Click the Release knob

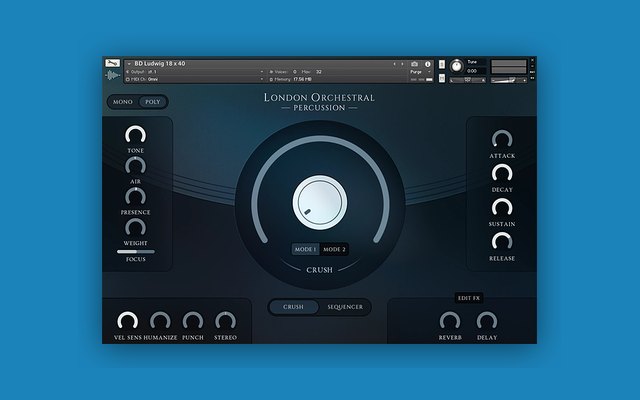pyautogui.click(x=502, y=242)
